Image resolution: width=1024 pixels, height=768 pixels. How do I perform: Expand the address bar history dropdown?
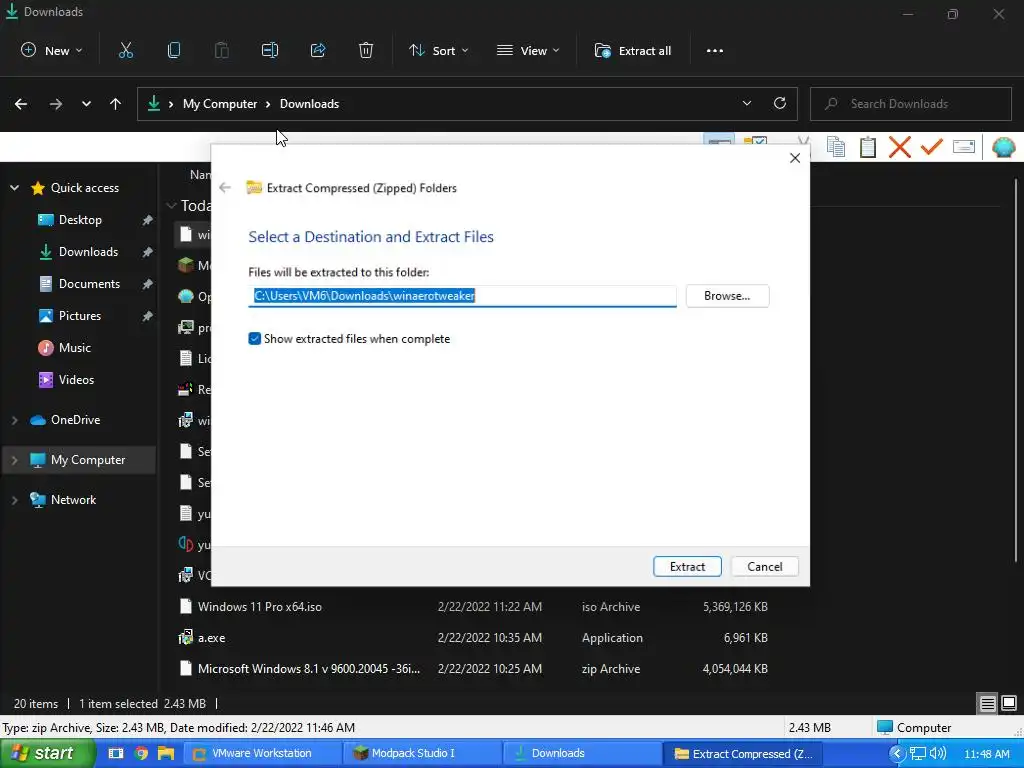(746, 103)
